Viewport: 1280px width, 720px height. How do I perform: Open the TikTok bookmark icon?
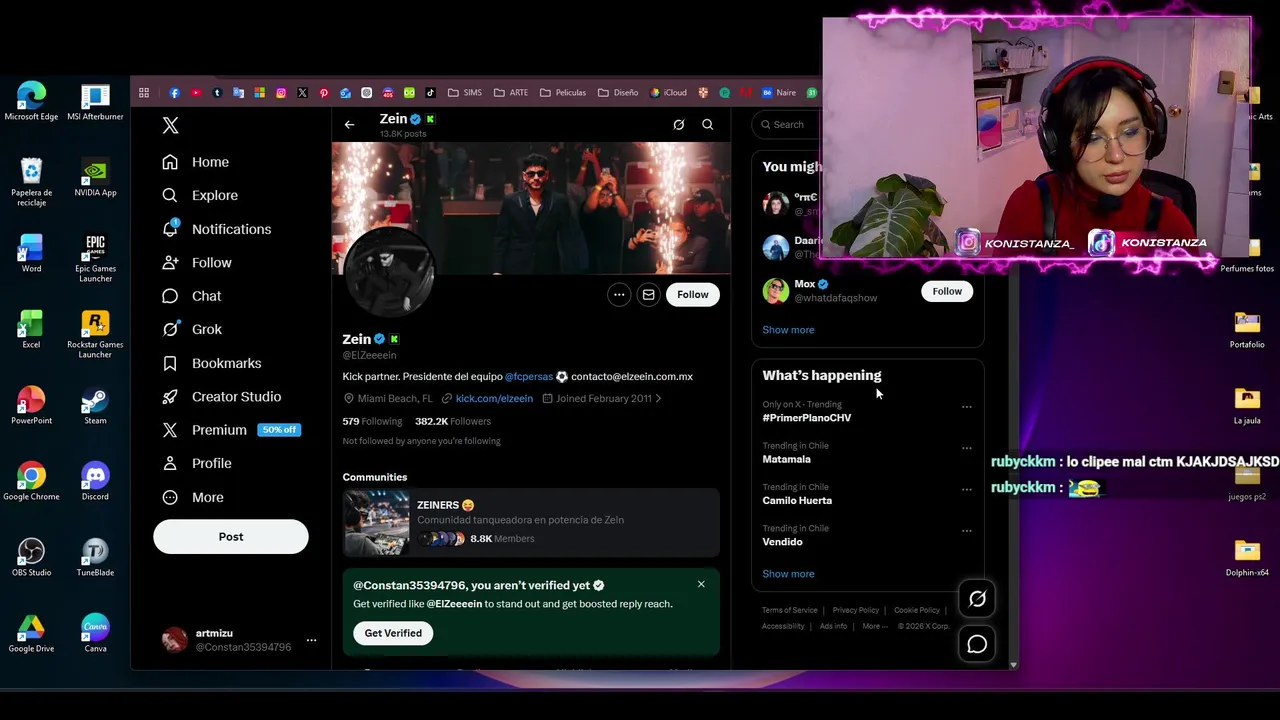coord(430,93)
